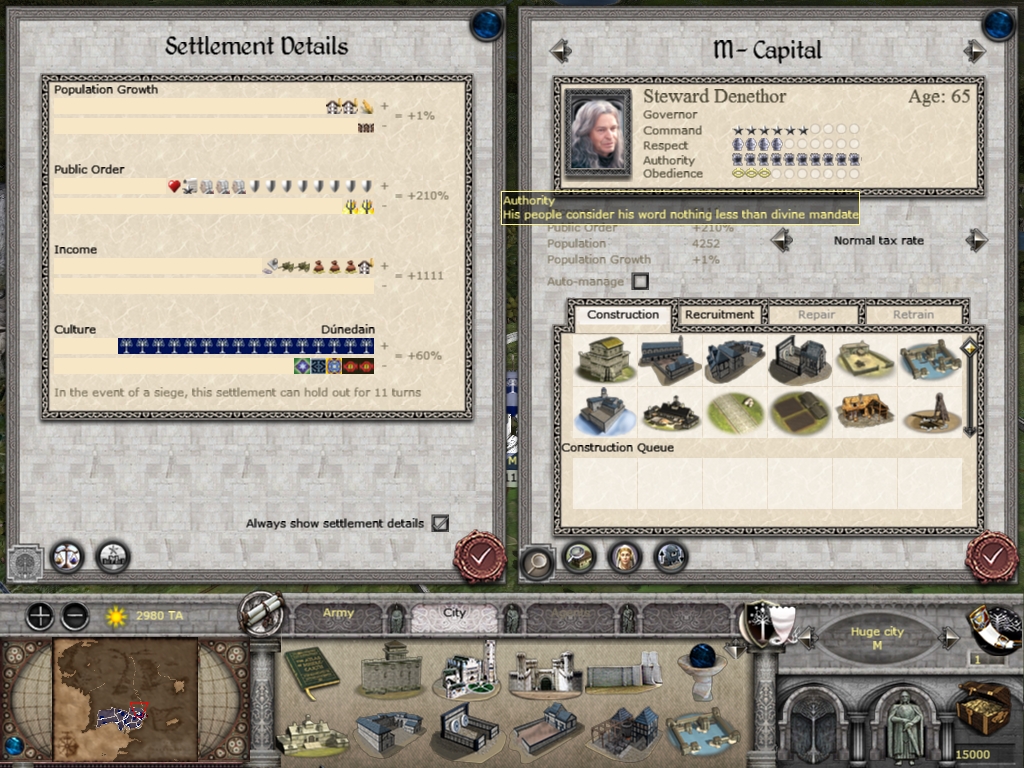Raise tax rate with right arrow

pyautogui.click(x=976, y=240)
